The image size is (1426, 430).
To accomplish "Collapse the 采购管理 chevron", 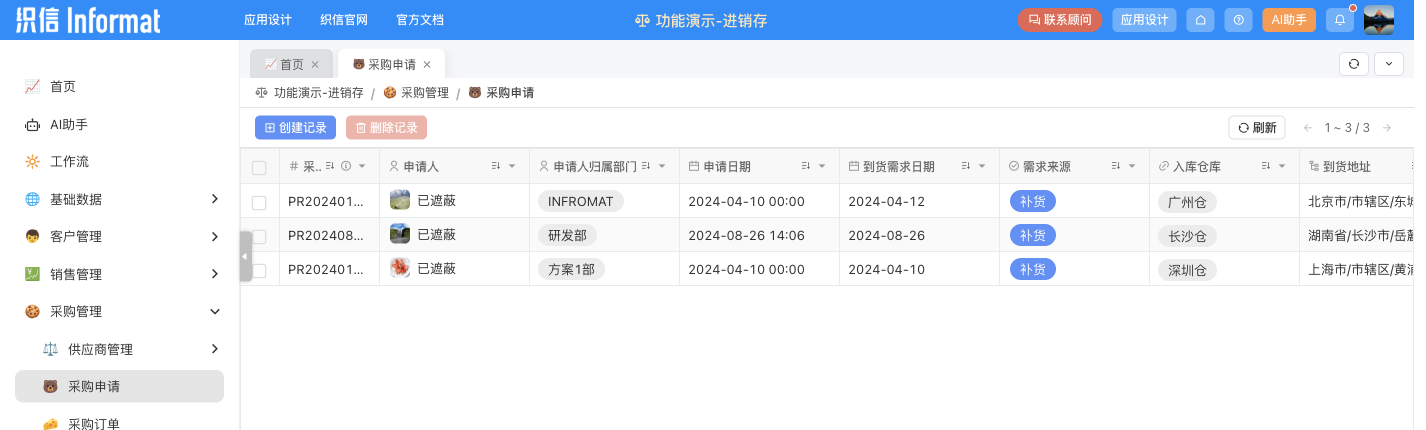I will (214, 312).
